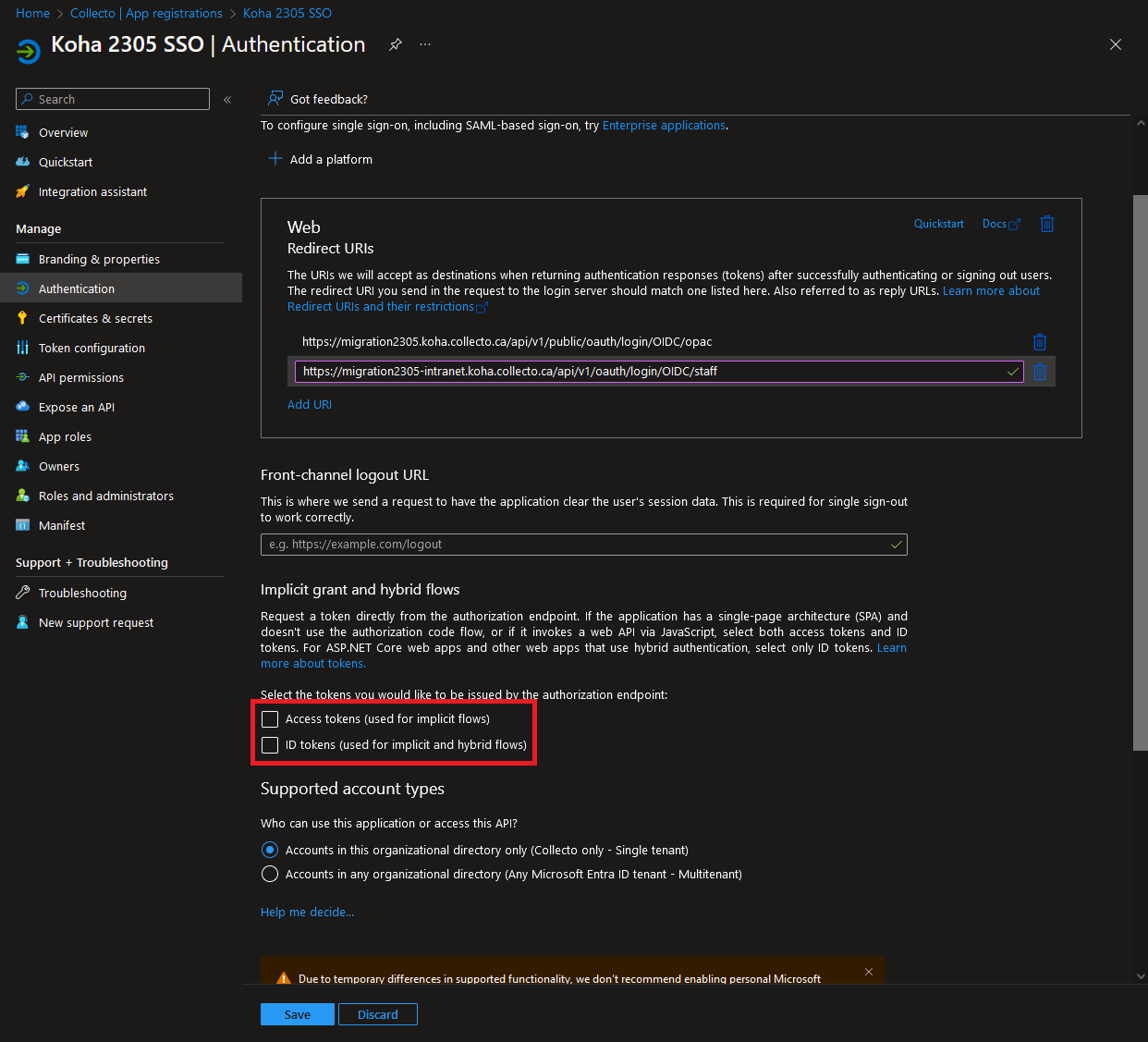
Task: Select the OIDC/opac redirect URI text
Action: 507,342
